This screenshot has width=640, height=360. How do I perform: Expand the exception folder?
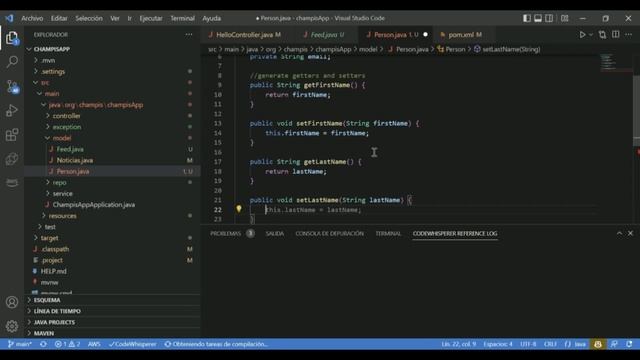(112, 127)
